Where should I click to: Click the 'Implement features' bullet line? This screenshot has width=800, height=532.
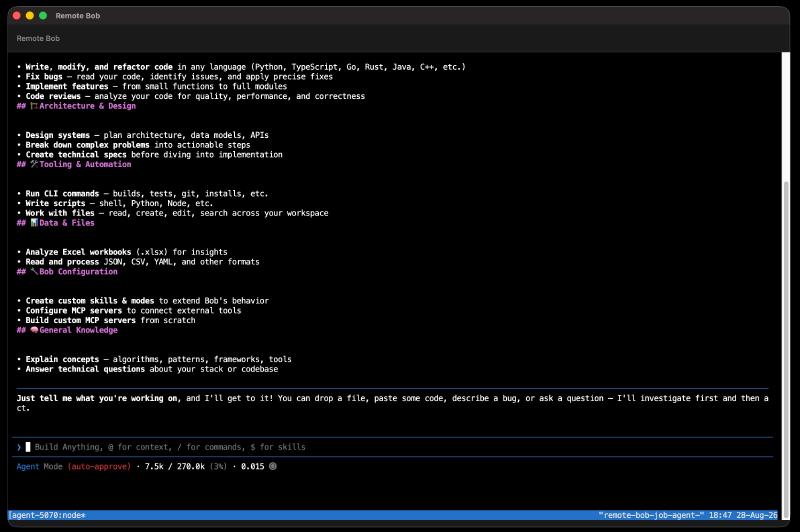click(152, 86)
